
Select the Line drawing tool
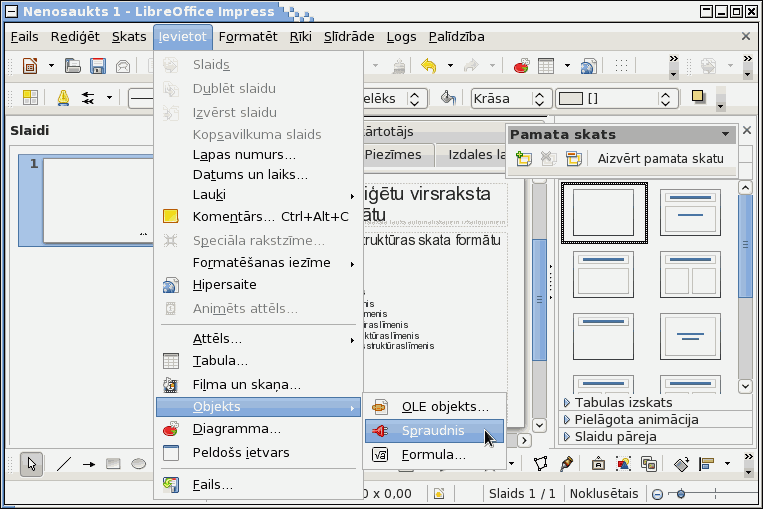tap(64, 464)
